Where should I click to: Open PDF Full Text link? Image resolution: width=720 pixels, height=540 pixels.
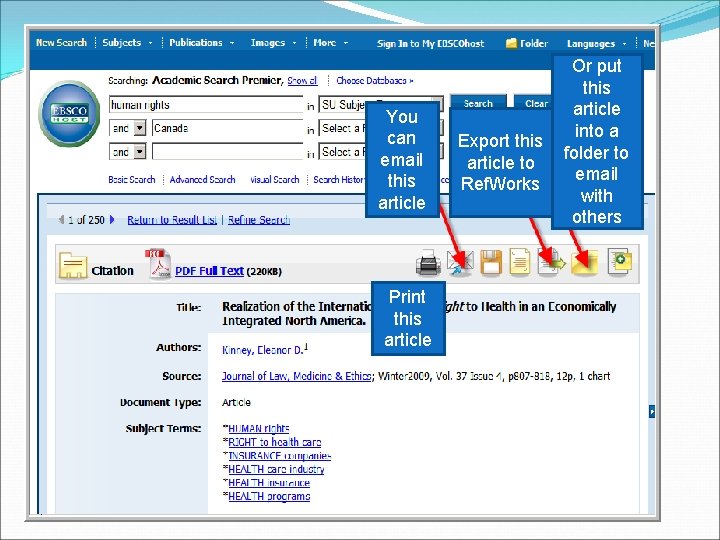tap(209, 271)
